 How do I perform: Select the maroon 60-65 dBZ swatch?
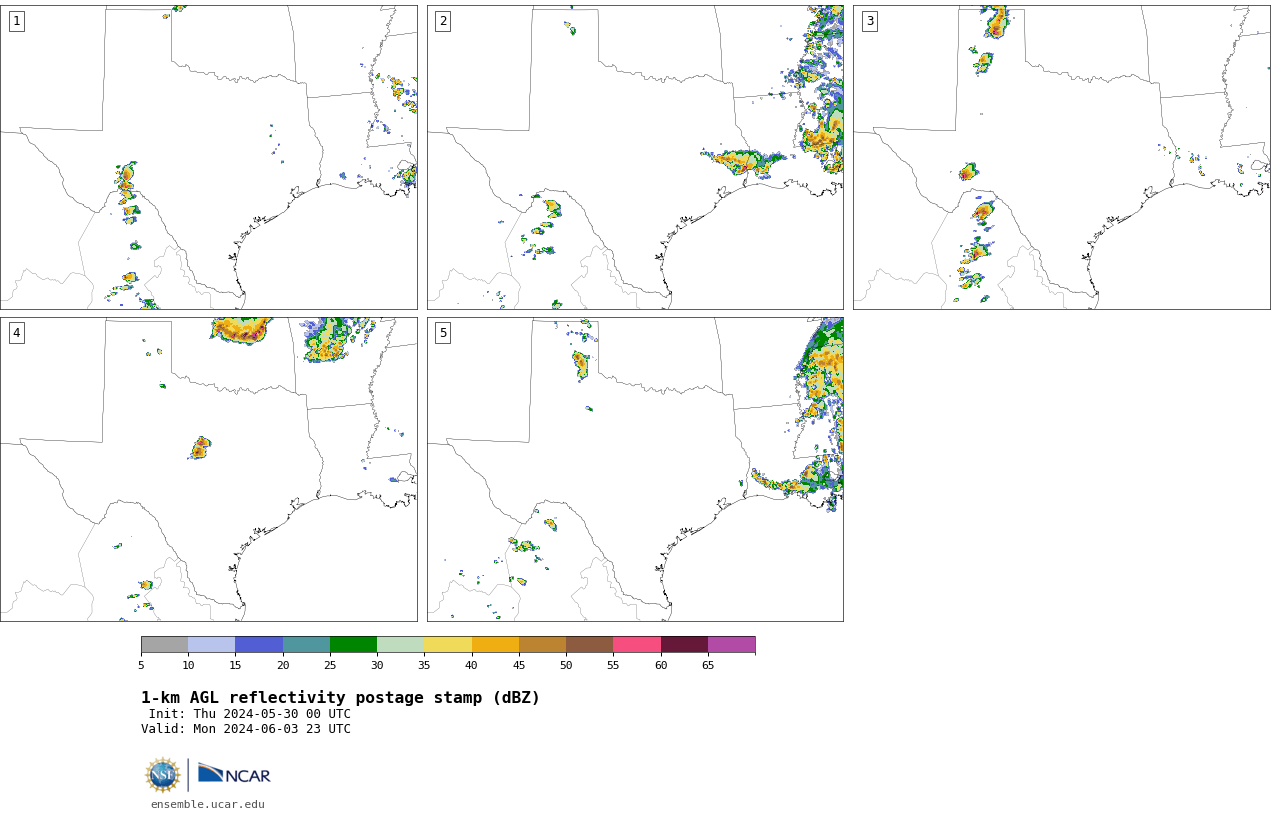tap(684, 645)
